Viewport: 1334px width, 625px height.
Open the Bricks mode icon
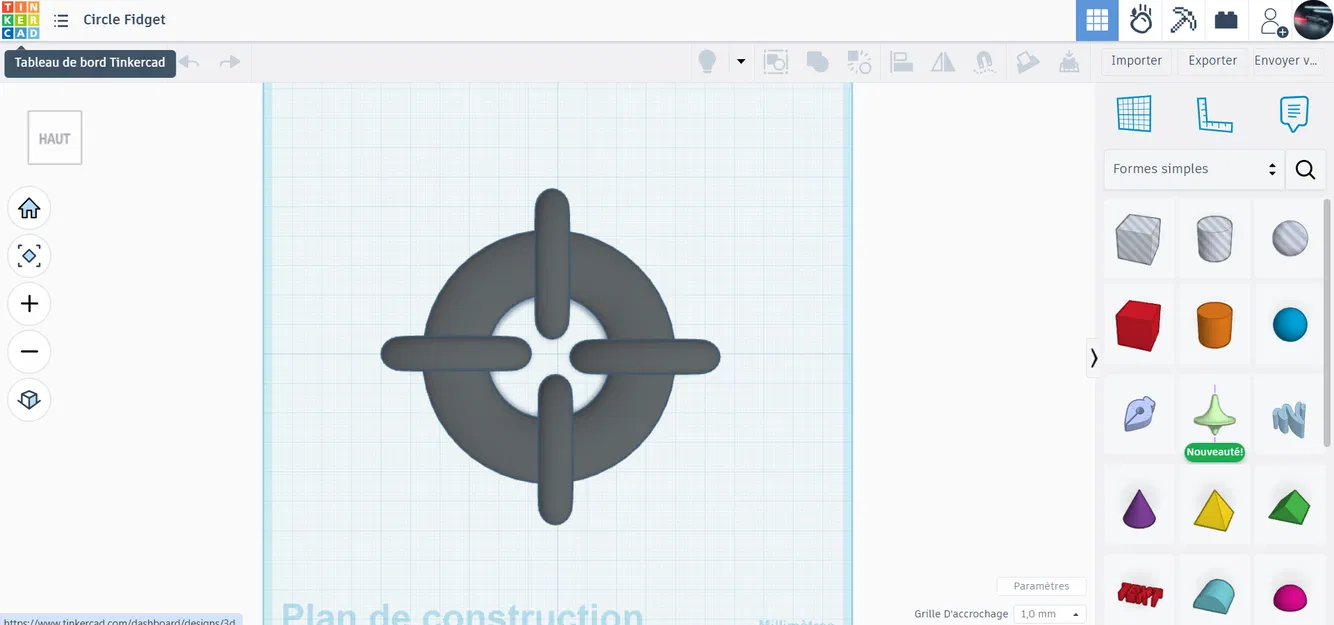[x=1226, y=20]
